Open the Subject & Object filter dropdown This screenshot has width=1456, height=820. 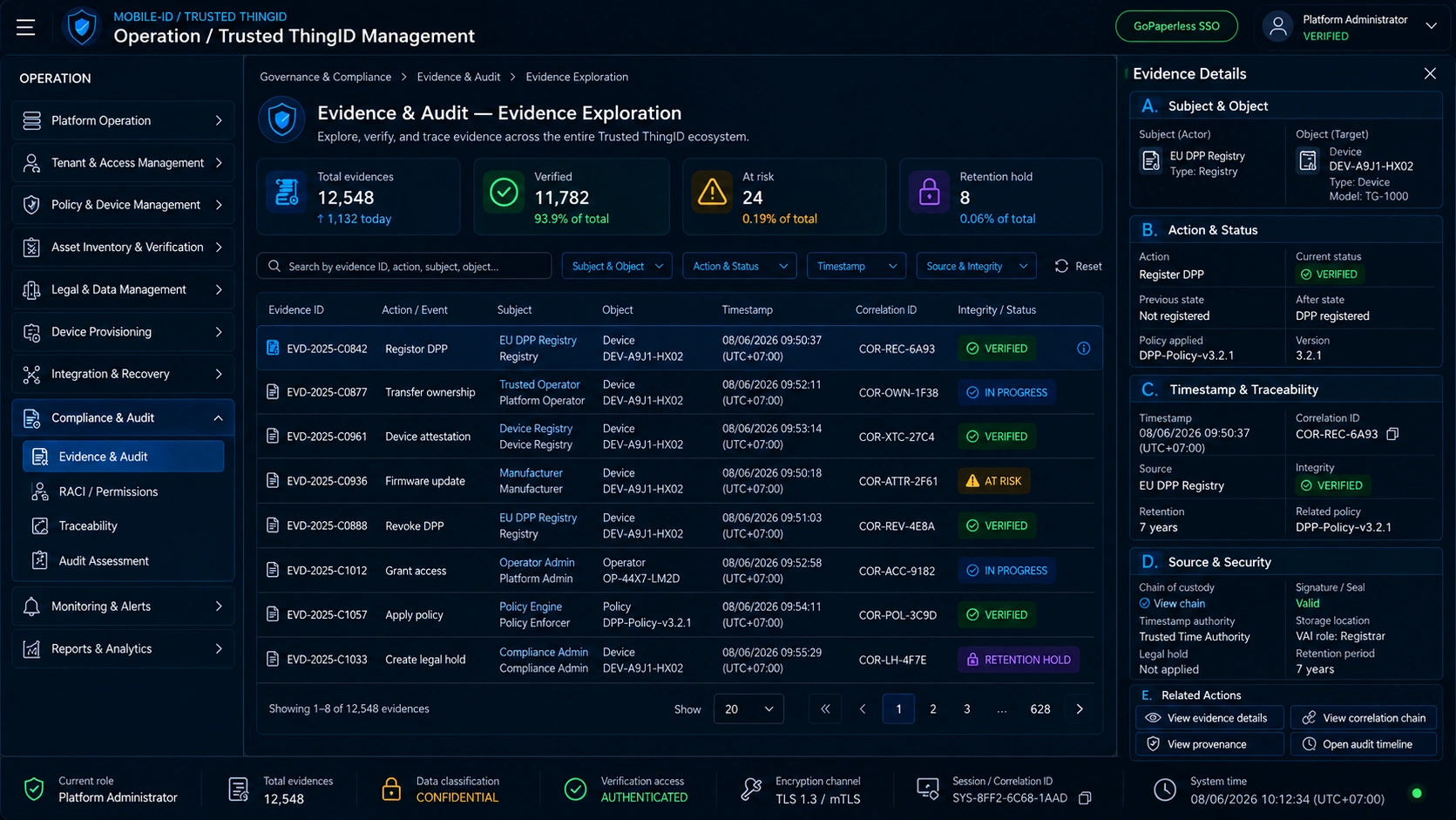617,266
